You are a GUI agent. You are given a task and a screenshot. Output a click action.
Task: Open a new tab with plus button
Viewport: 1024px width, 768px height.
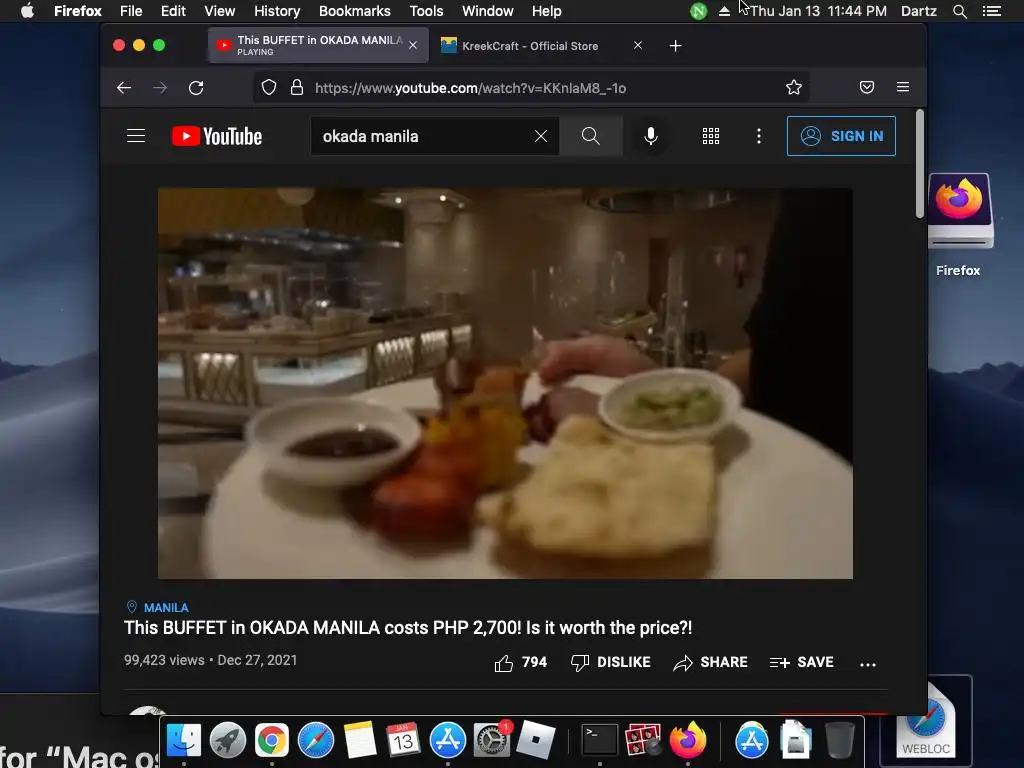click(675, 46)
